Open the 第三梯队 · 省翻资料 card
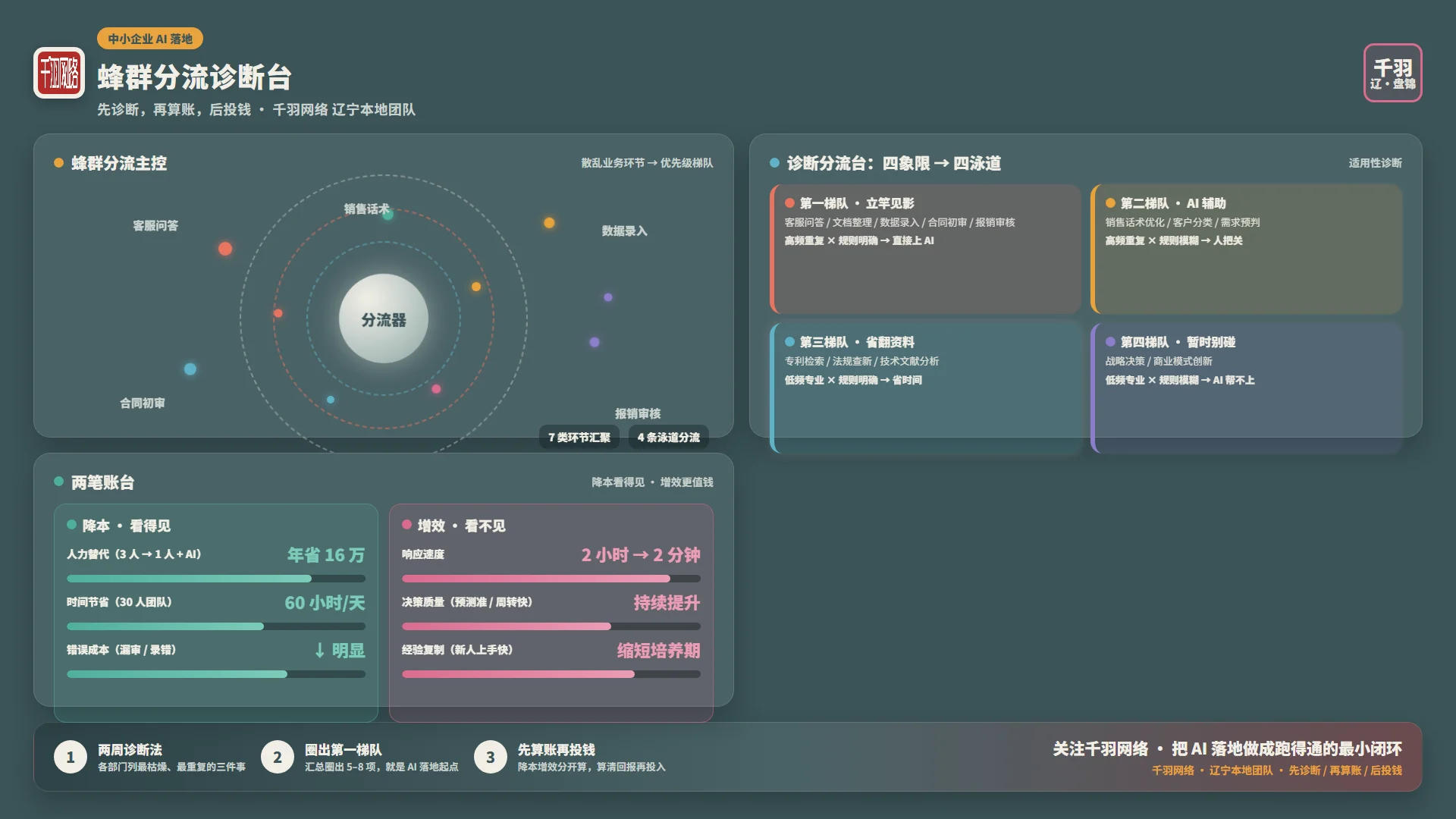 click(925, 388)
